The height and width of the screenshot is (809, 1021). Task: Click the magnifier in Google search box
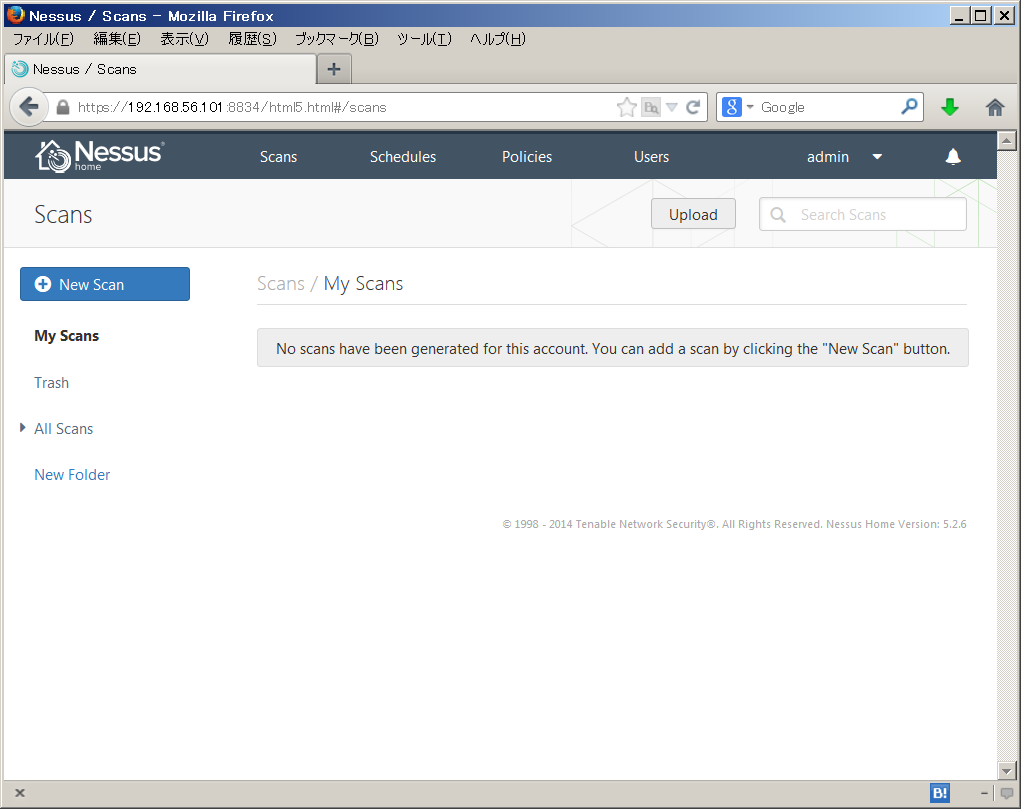pos(909,106)
